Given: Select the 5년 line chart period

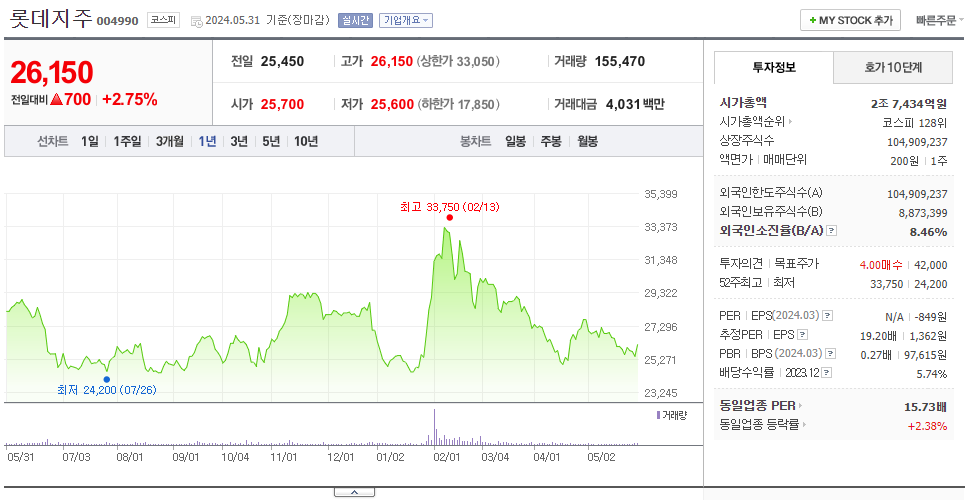Looking at the screenshot, I should click(x=271, y=141).
